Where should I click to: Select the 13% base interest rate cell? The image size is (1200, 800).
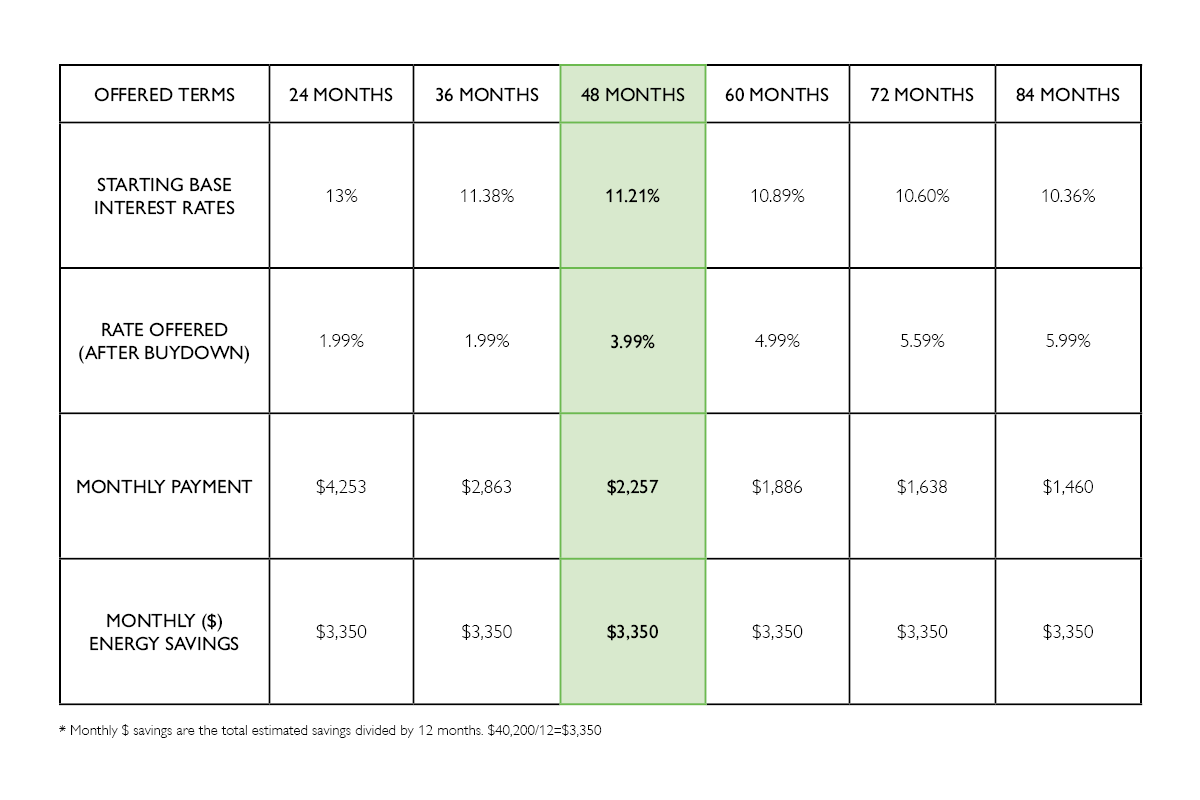[x=341, y=196]
